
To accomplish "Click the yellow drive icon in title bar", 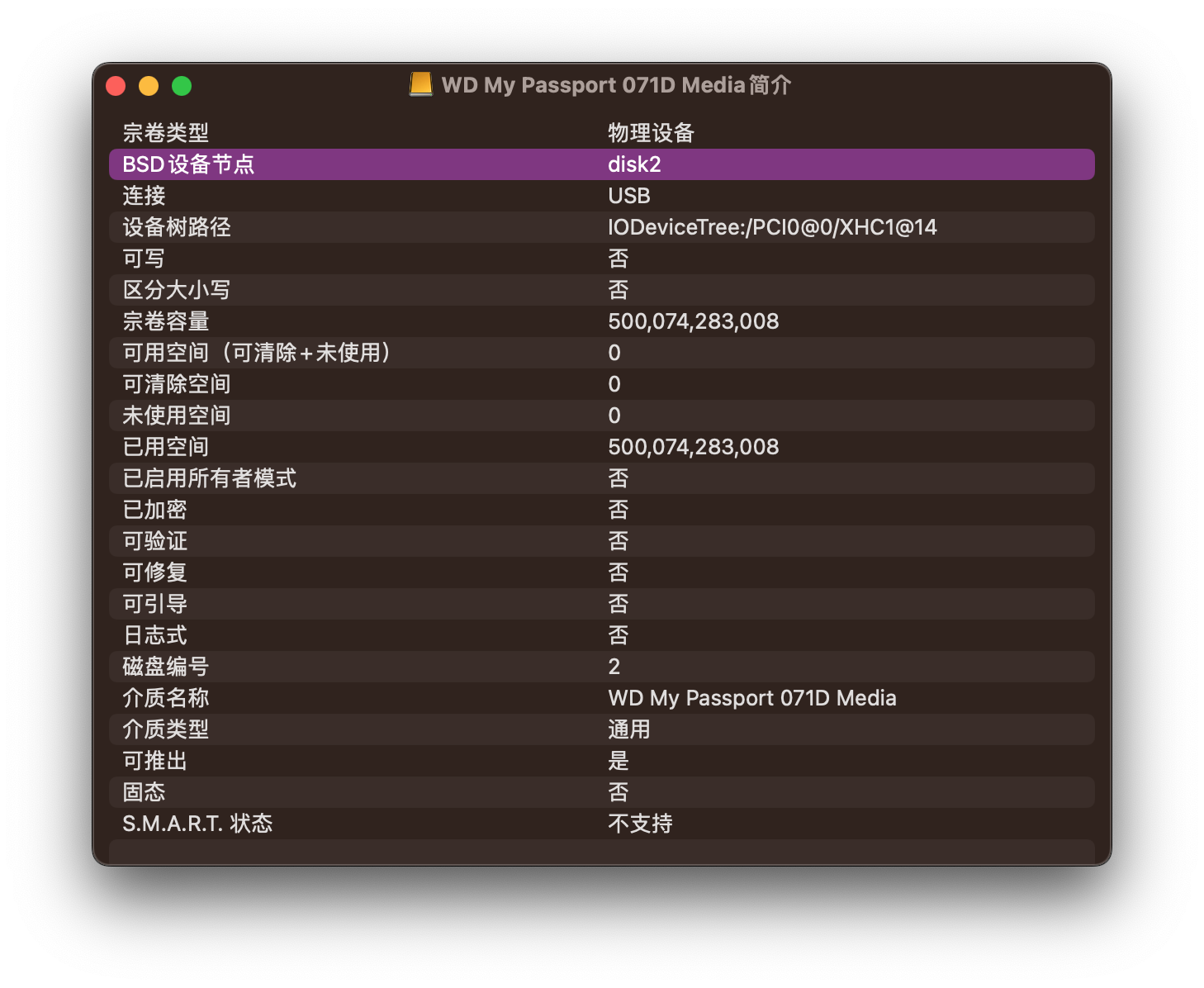I will (421, 84).
